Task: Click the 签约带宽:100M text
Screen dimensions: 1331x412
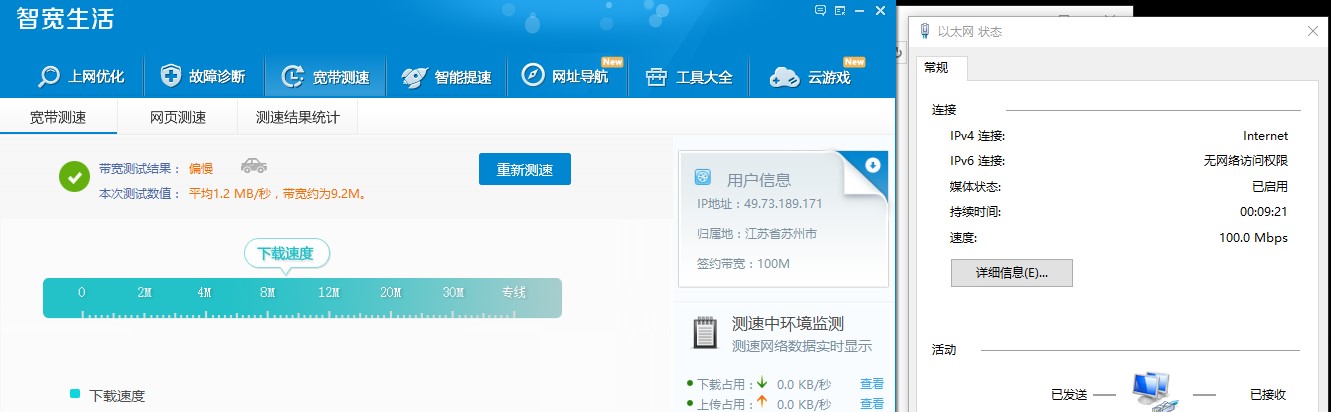Action: (743, 264)
